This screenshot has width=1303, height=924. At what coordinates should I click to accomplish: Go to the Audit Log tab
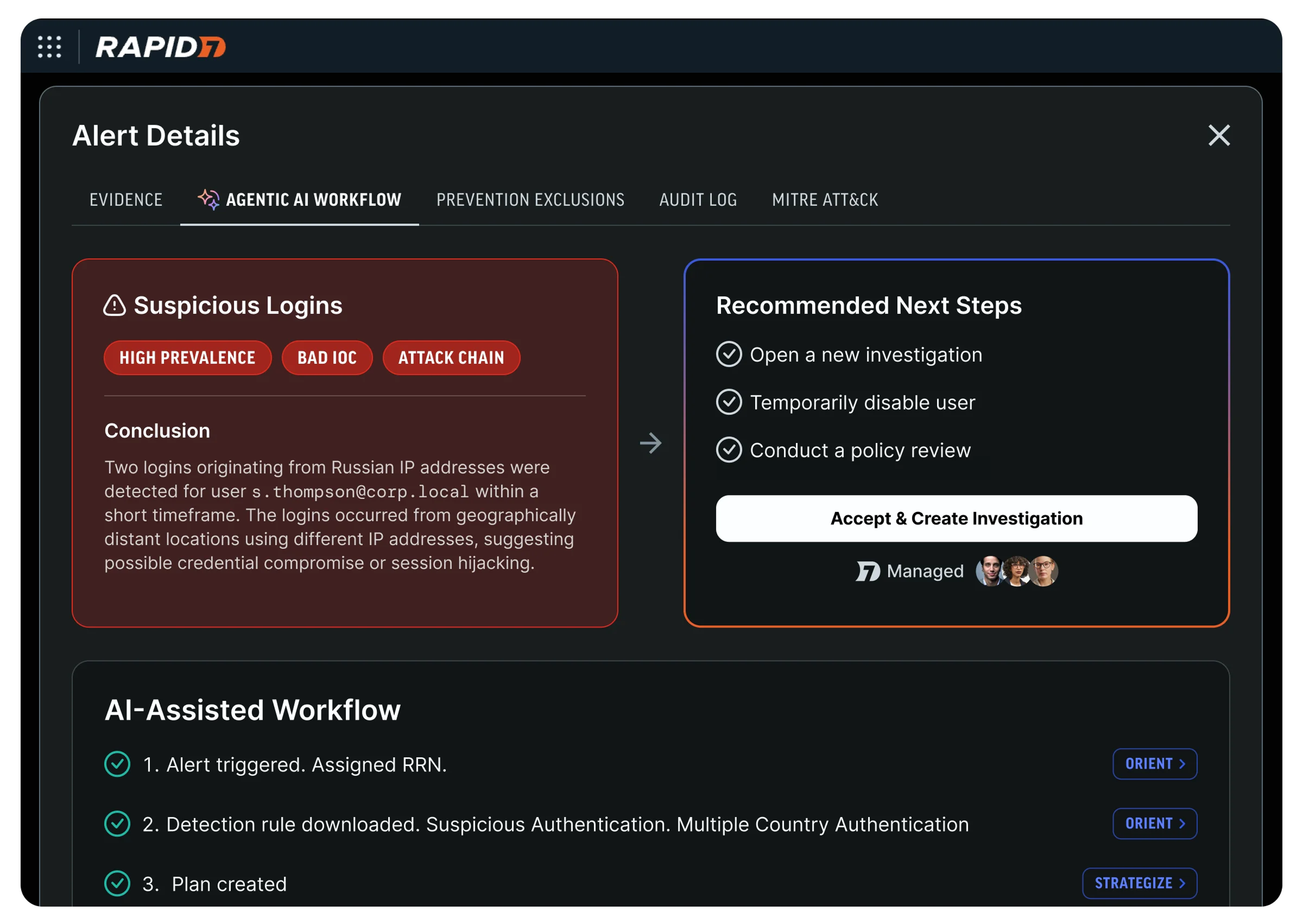pos(698,200)
